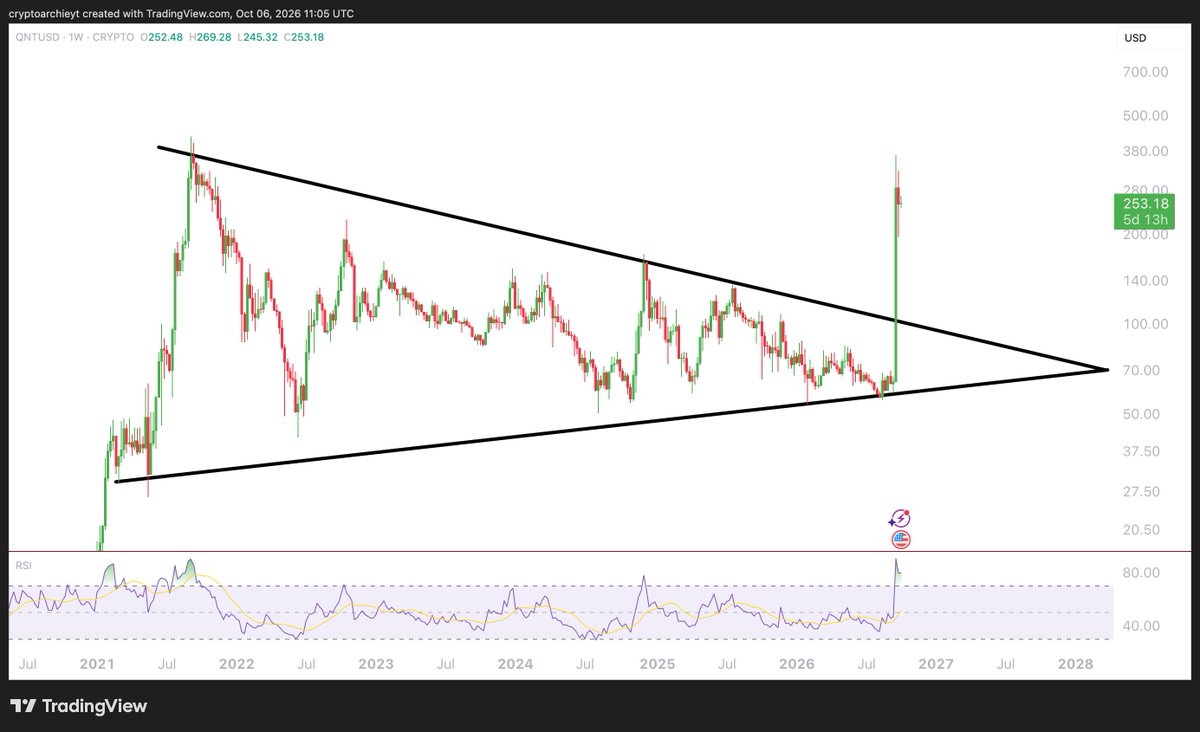Click the close value C253.18 in header

306,37
